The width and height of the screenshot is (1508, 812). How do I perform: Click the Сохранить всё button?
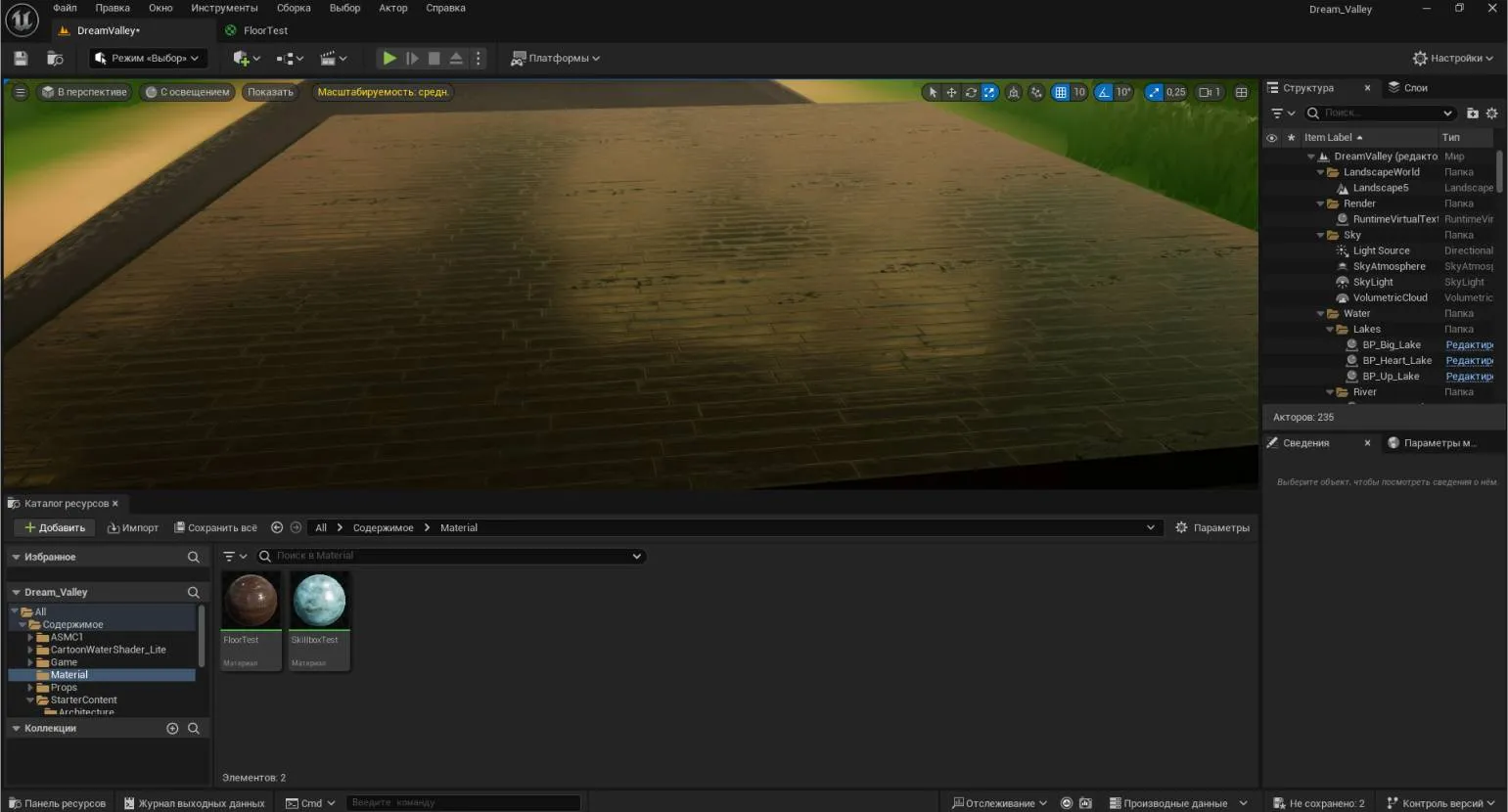click(x=215, y=527)
